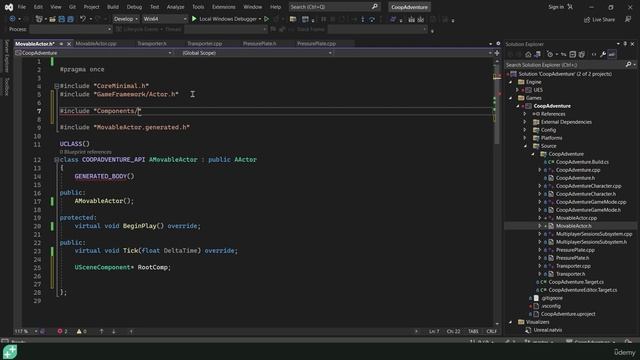This screenshot has height=360, width=640.
Task: Collapse the include block outlining toggle at line 4
Action: click(56, 86)
